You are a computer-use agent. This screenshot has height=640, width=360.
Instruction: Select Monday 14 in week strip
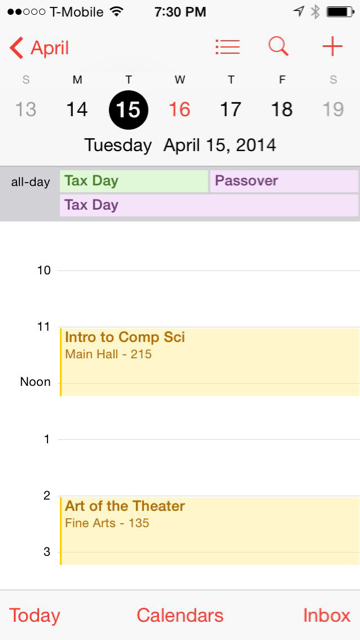[77, 109]
